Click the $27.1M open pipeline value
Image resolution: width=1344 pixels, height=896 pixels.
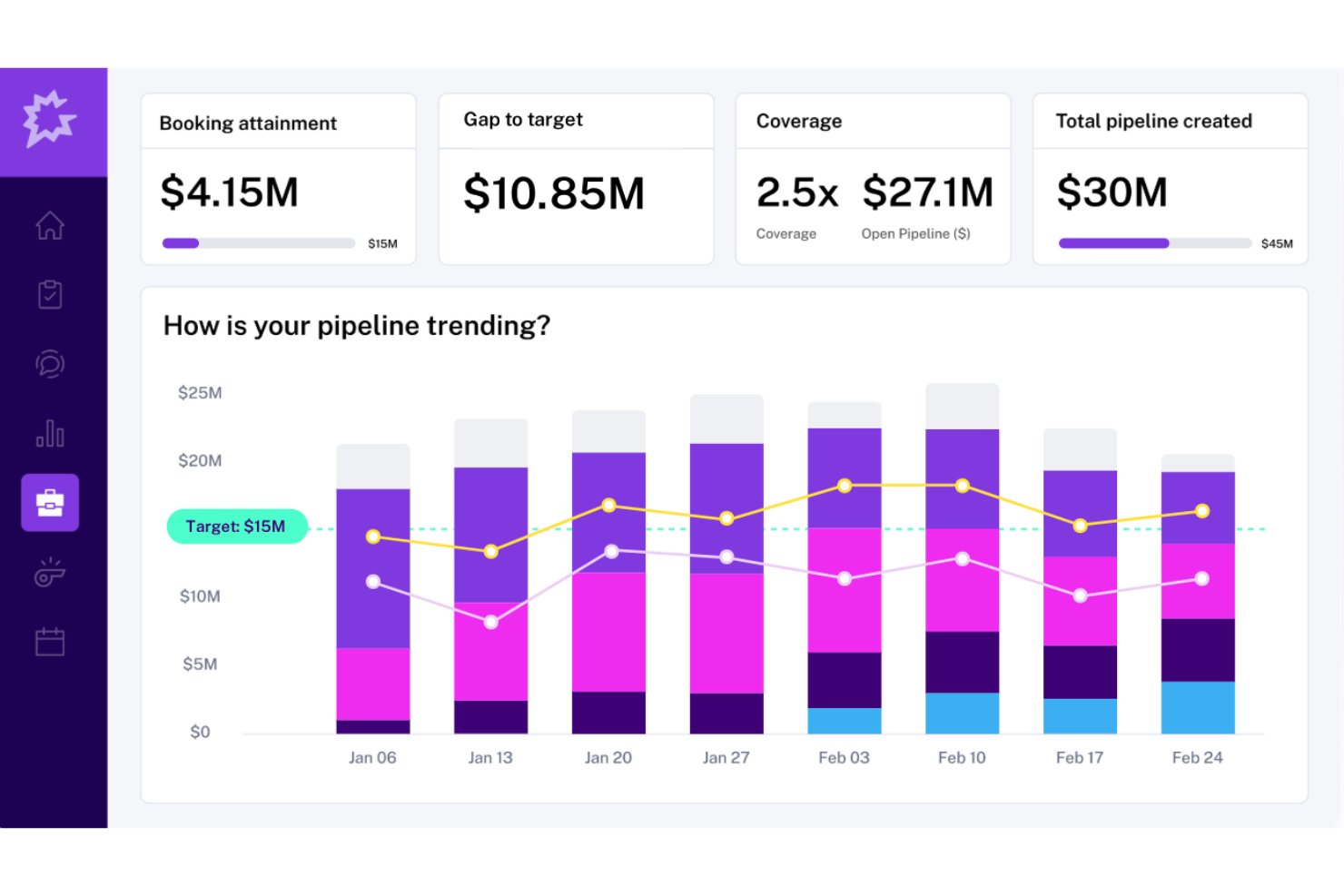927,192
